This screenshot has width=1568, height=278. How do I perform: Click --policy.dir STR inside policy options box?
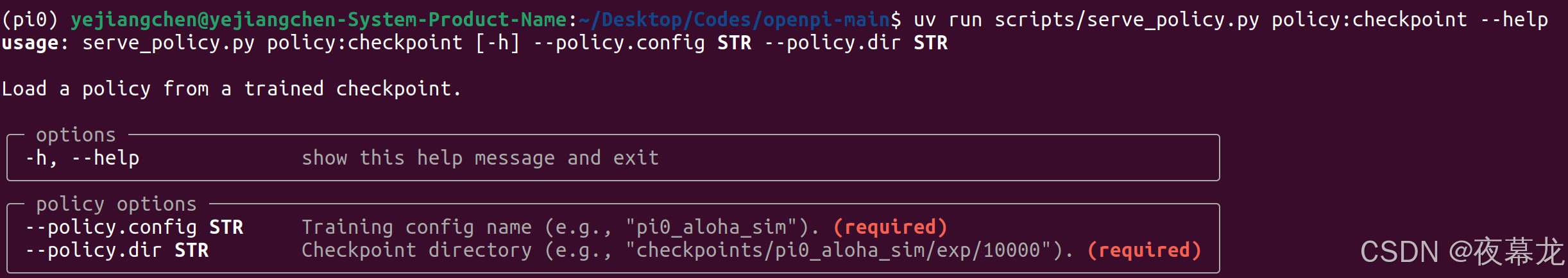(117, 250)
